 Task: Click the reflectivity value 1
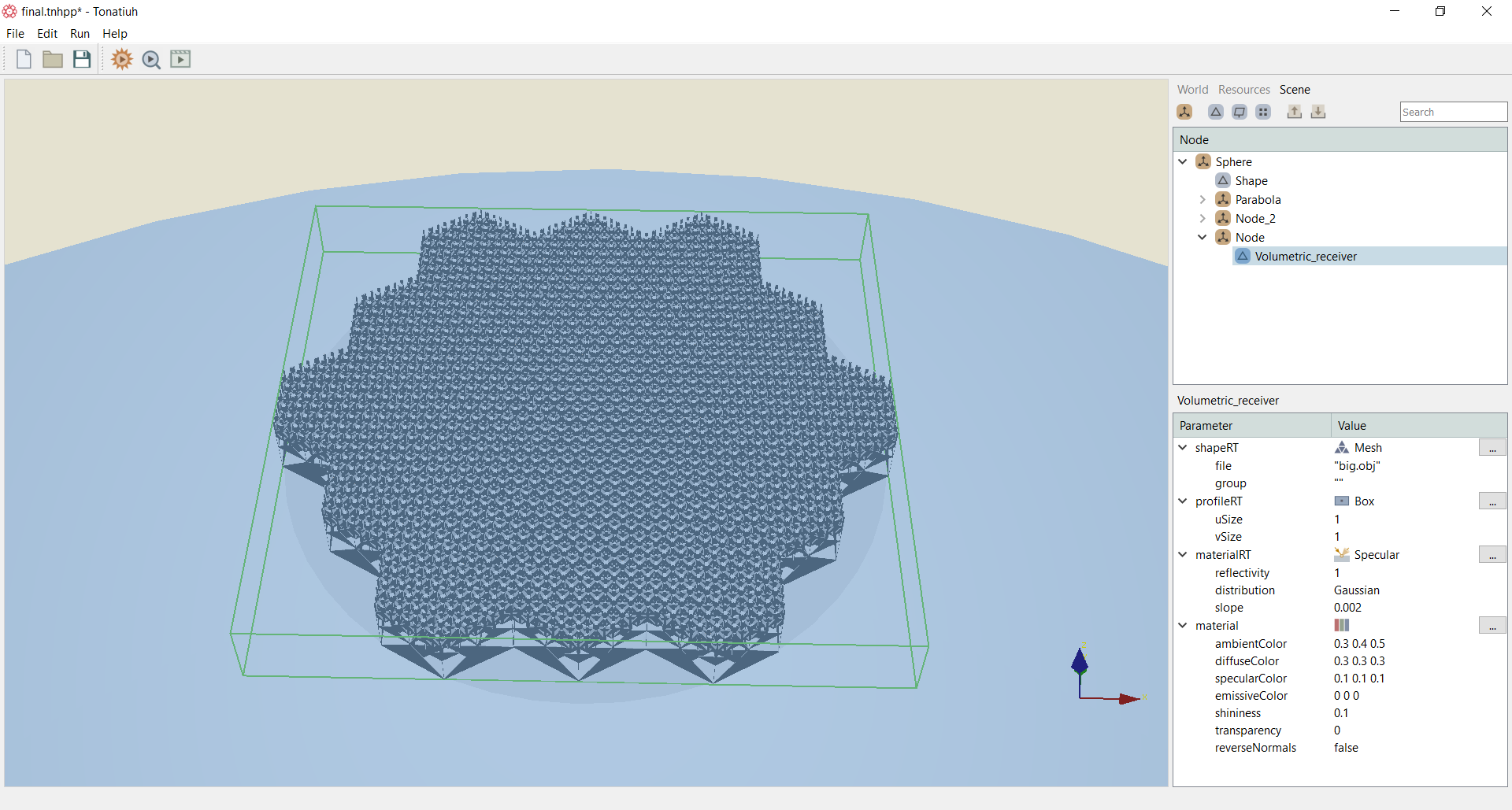pos(1337,573)
